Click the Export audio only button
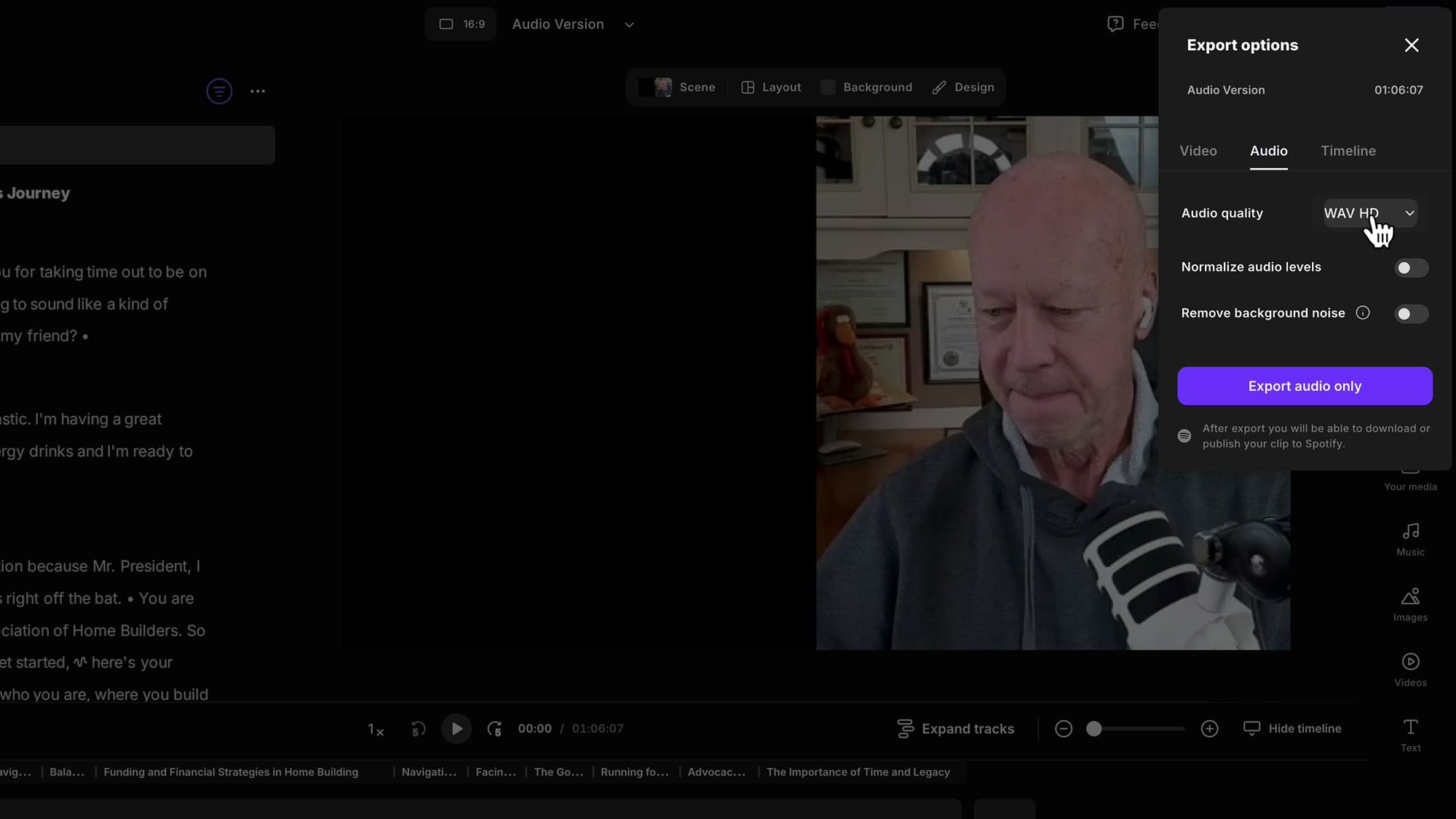Image resolution: width=1456 pixels, height=819 pixels. 1305,387
